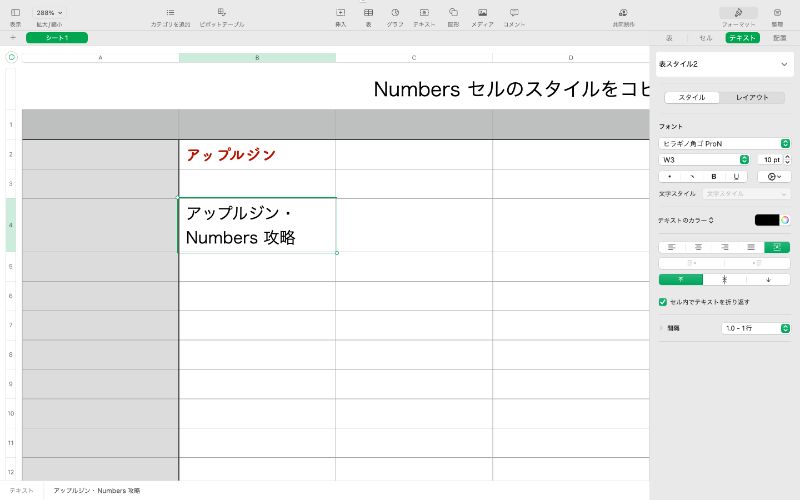Image resolution: width=800 pixels, height=500 pixels.
Task: Open the View (表示) sidebar menu icon
Action: (x=15, y=12)
